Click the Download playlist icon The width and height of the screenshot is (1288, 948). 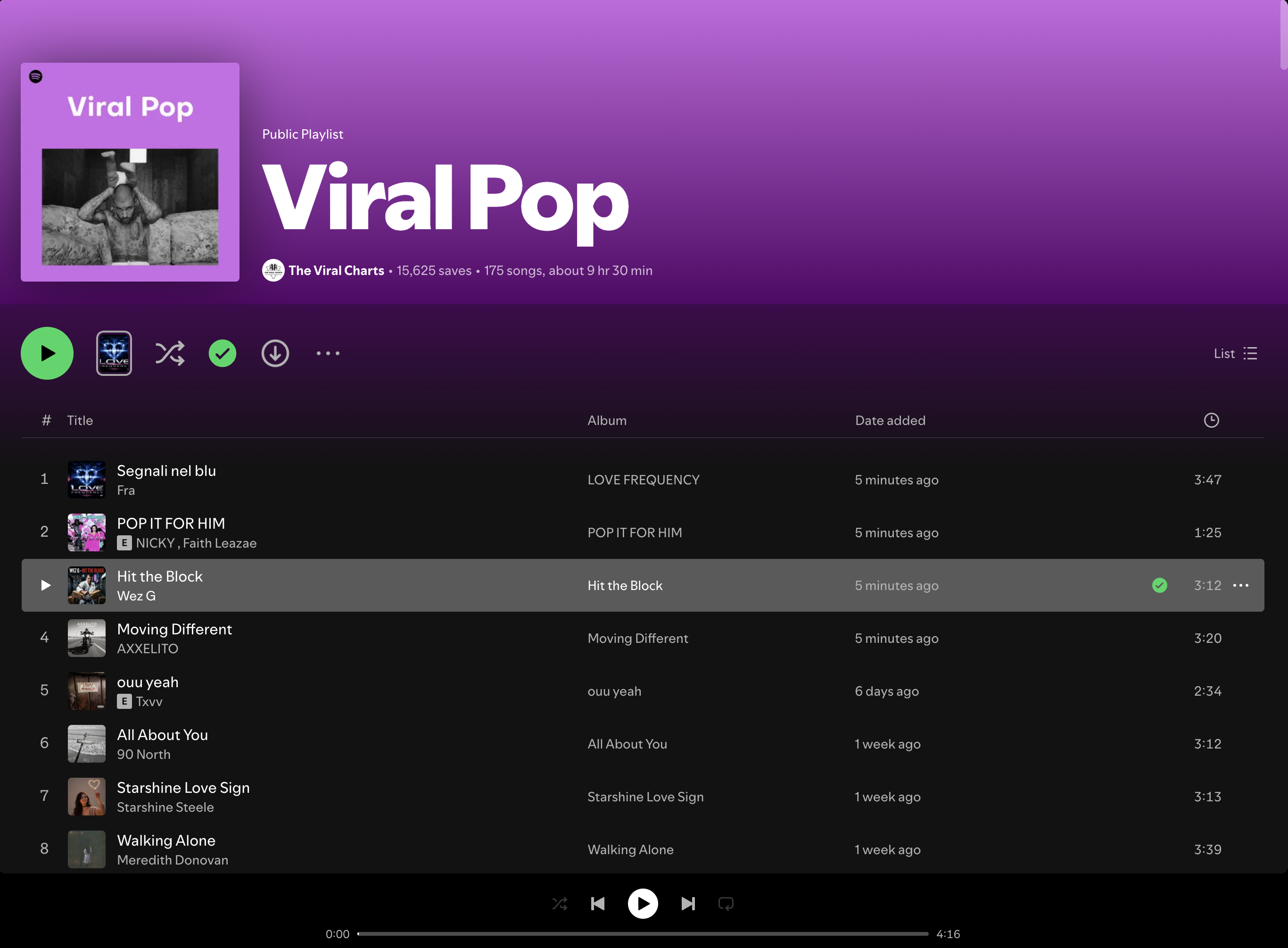(275, 353)
